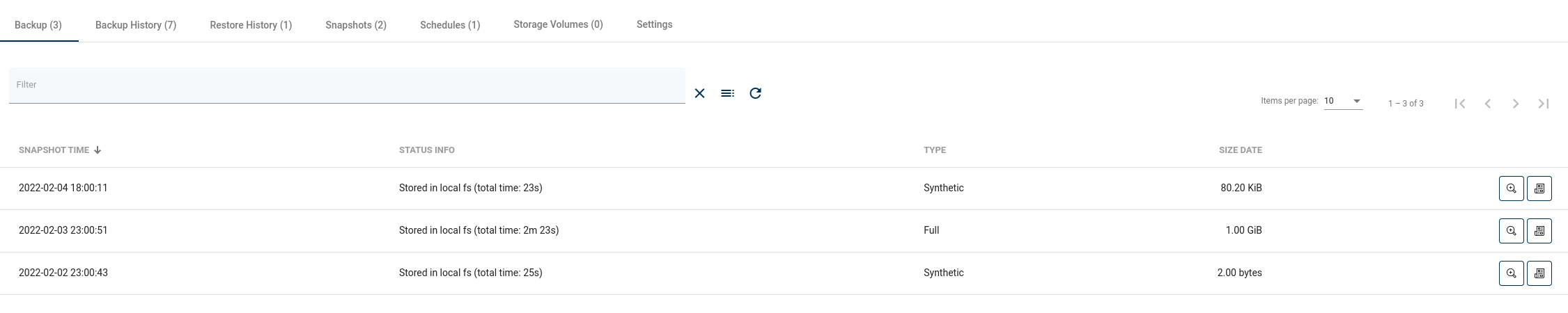The width and height of the screenshot is (1568, 313).
Task: Sort the table by Type column
Action: coord(934,150)
